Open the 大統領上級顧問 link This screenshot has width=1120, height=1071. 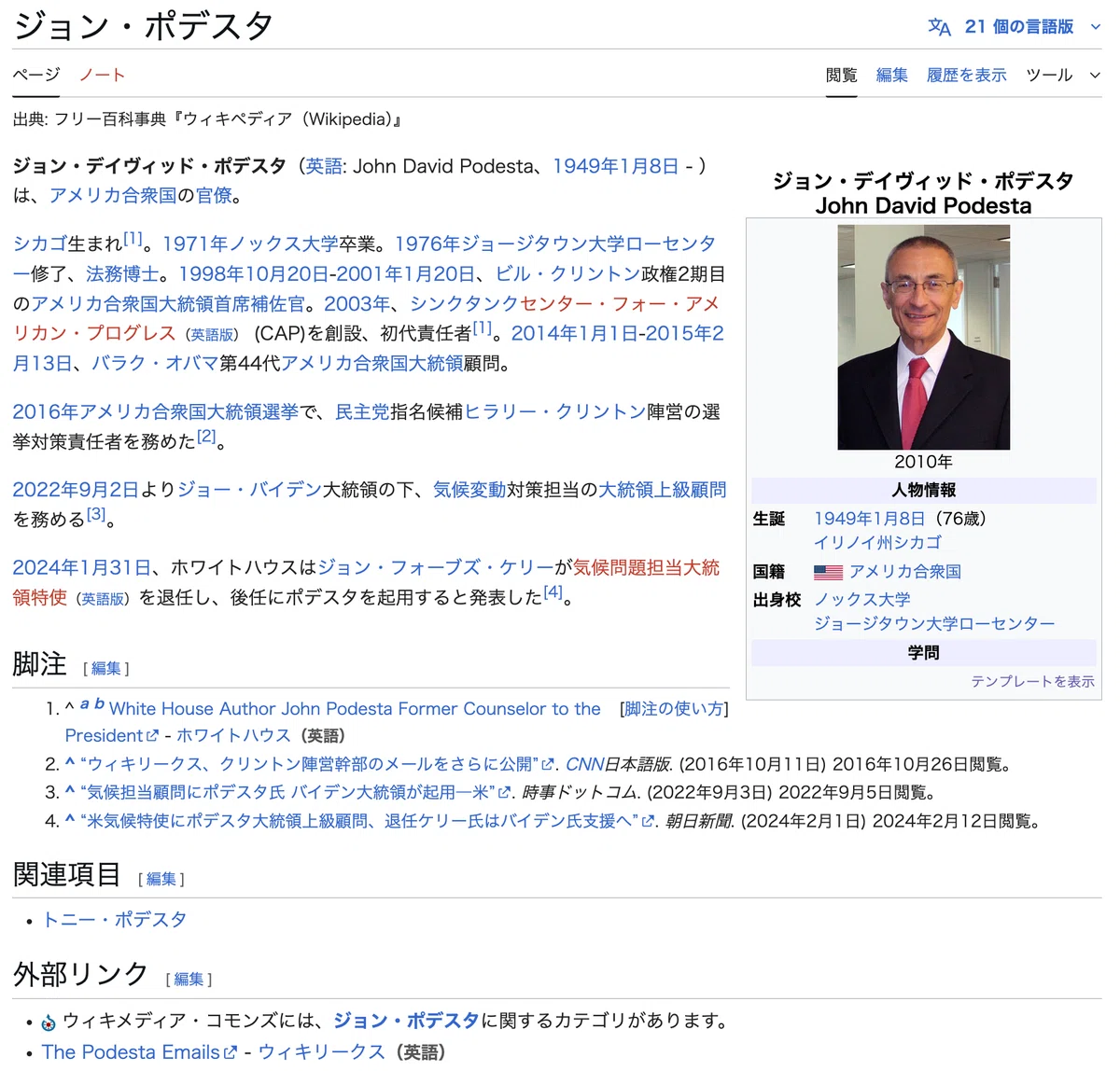click(662, 490)
